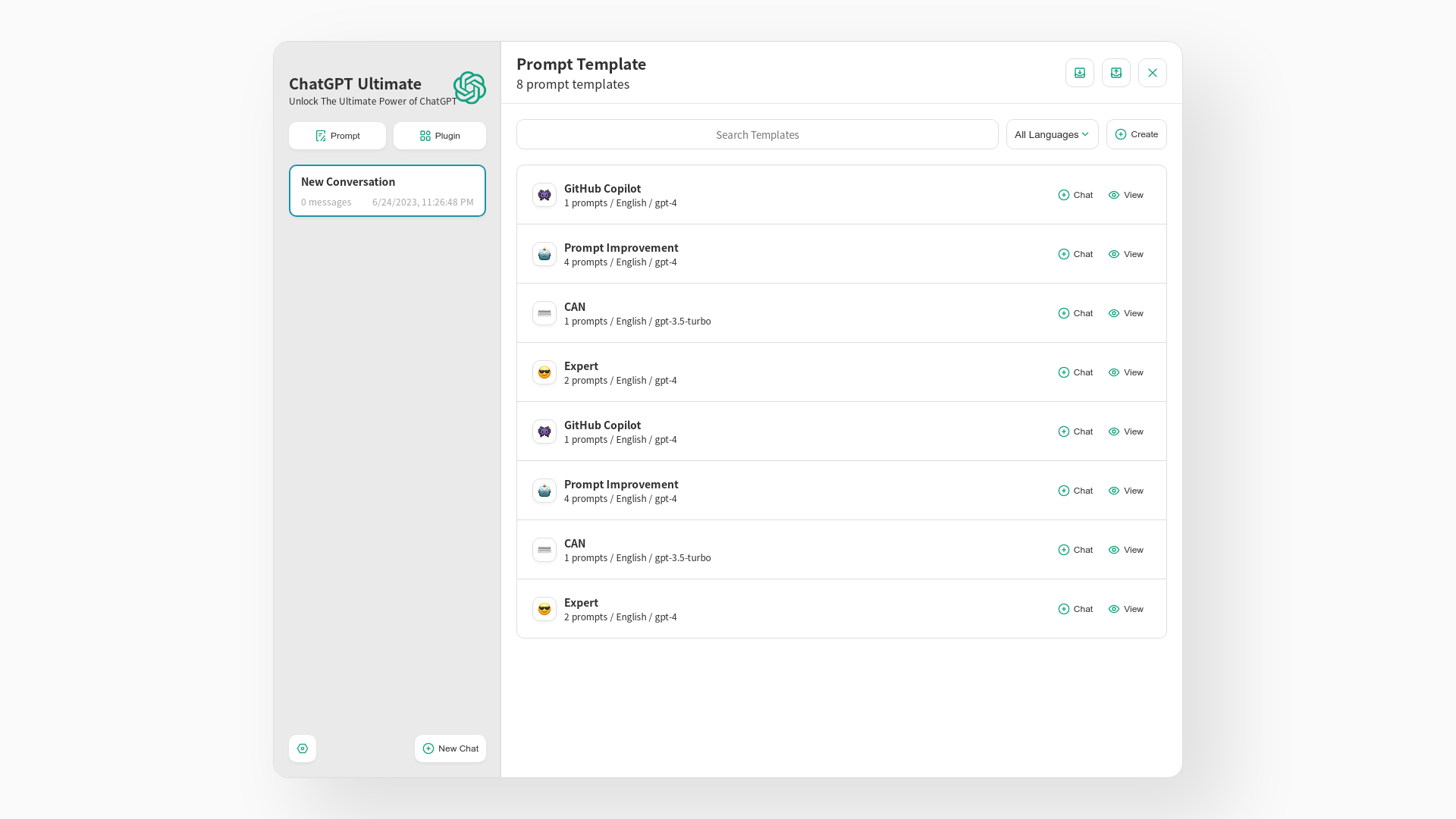Click the '8 prompt templates' subtitle

573,84
